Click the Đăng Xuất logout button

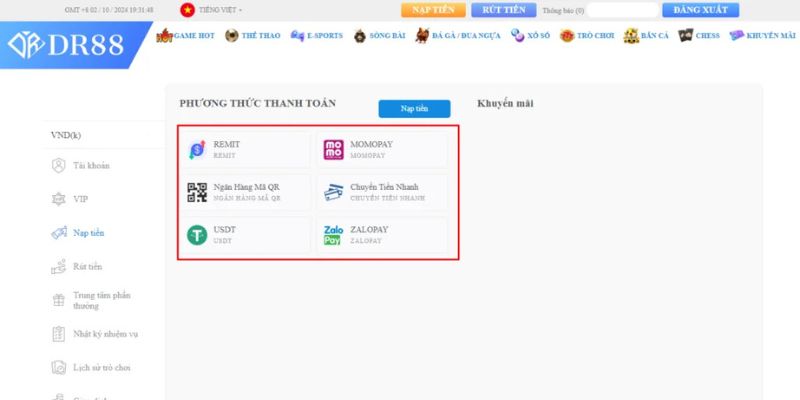[x=700, y=10]
